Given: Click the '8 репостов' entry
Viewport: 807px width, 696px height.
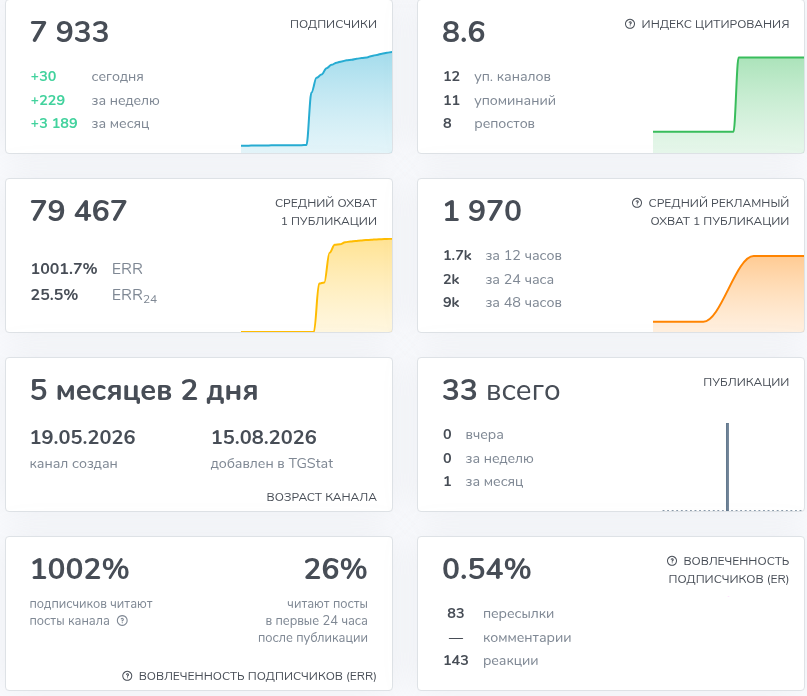Looking at the screenshot, I should [x=489, y=123].
